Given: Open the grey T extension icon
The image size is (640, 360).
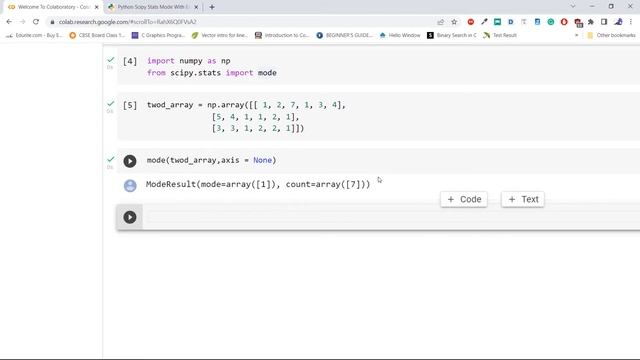Looking at the screenshot, I should coord(524,22).
